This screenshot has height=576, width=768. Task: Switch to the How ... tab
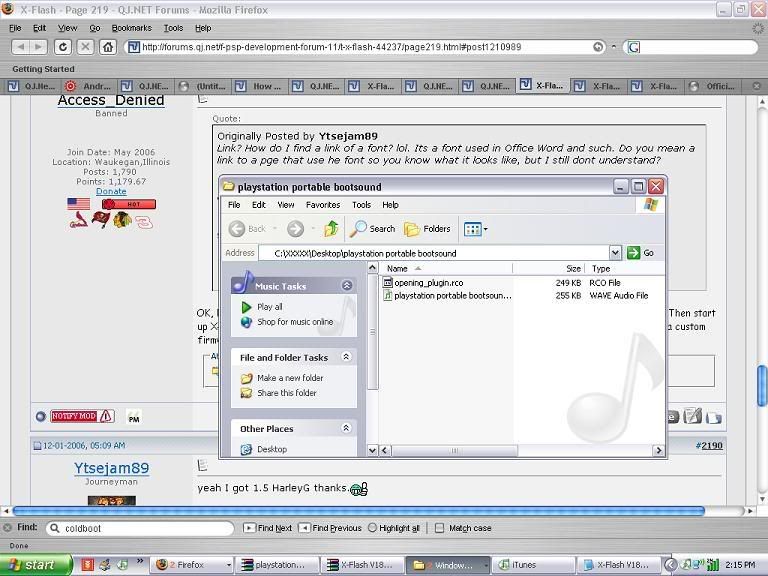pos(259,86)
